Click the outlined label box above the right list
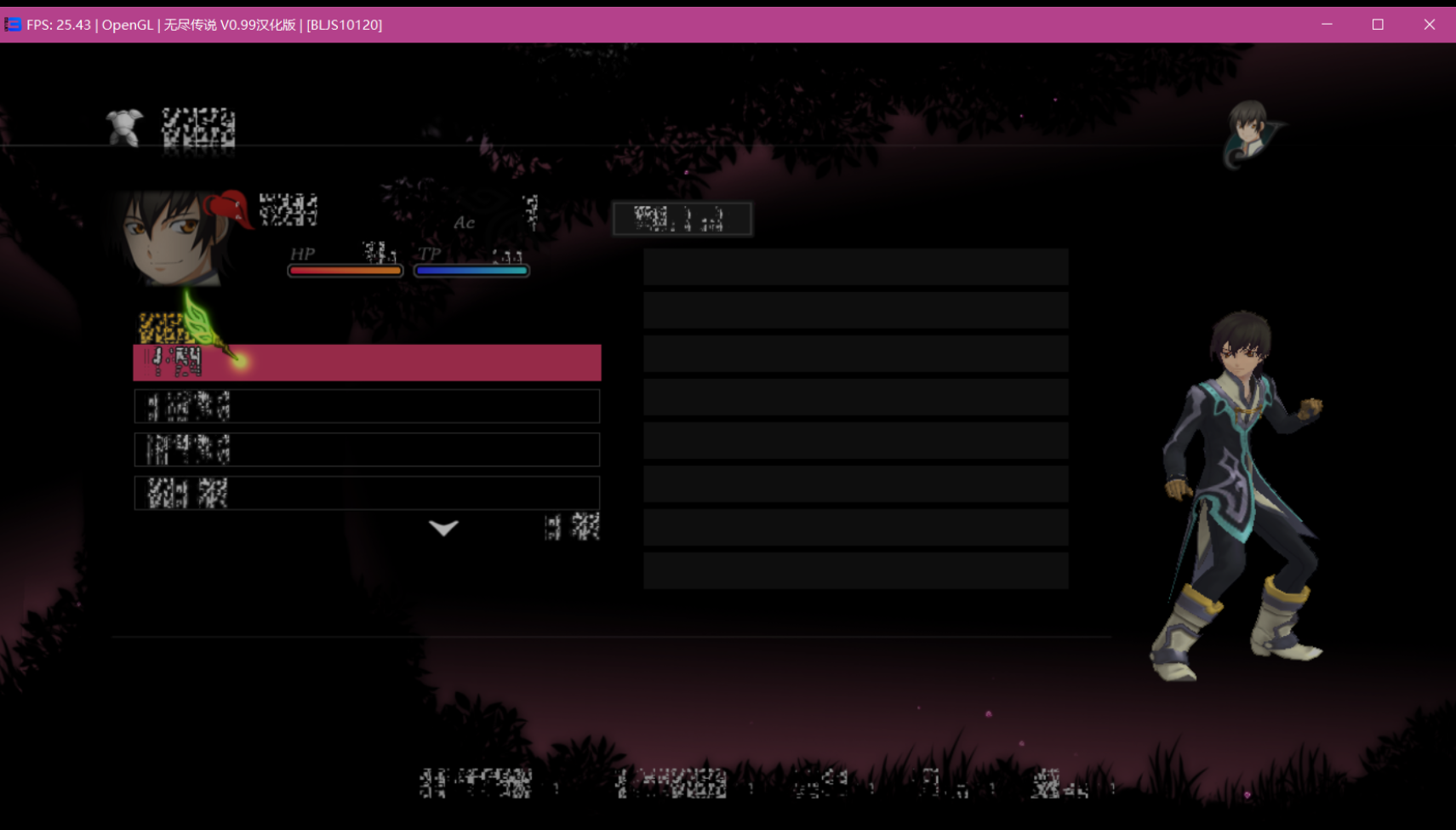The image size is (1456, 830). click(682, 219)
